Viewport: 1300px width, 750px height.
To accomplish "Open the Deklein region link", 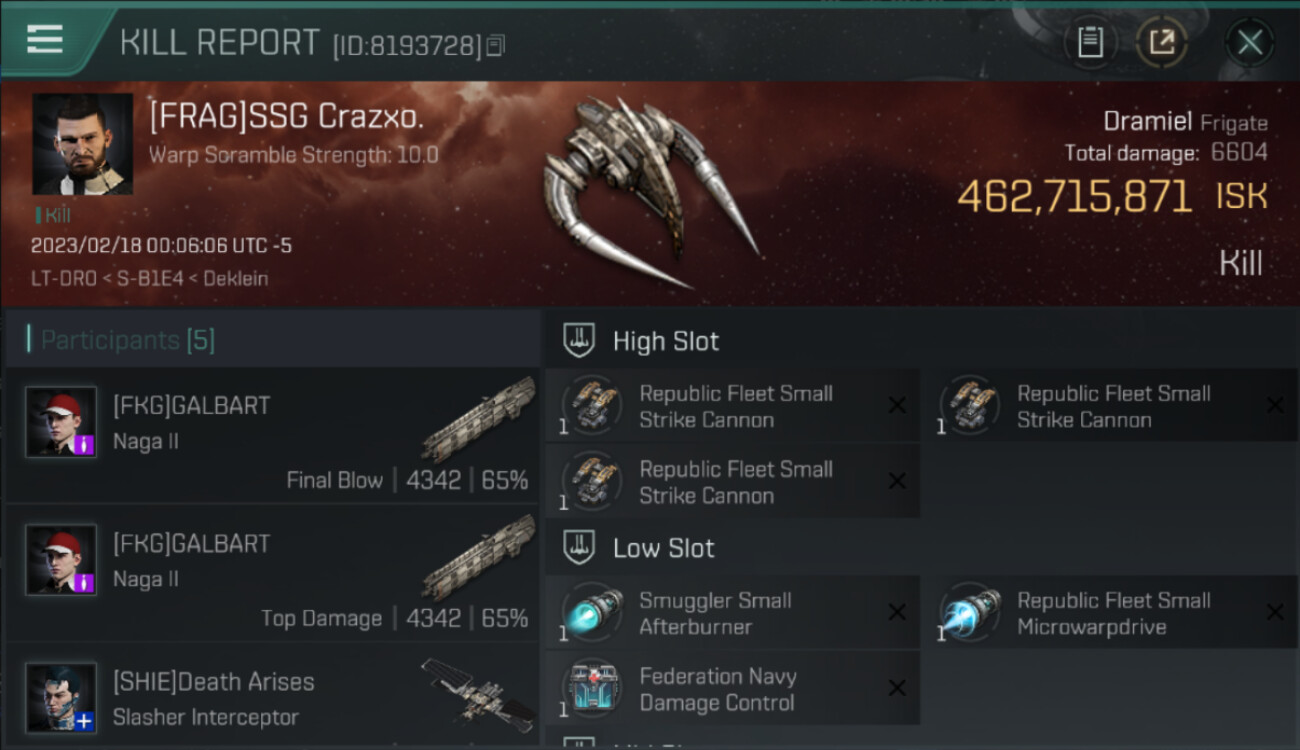I will point(236,279).
